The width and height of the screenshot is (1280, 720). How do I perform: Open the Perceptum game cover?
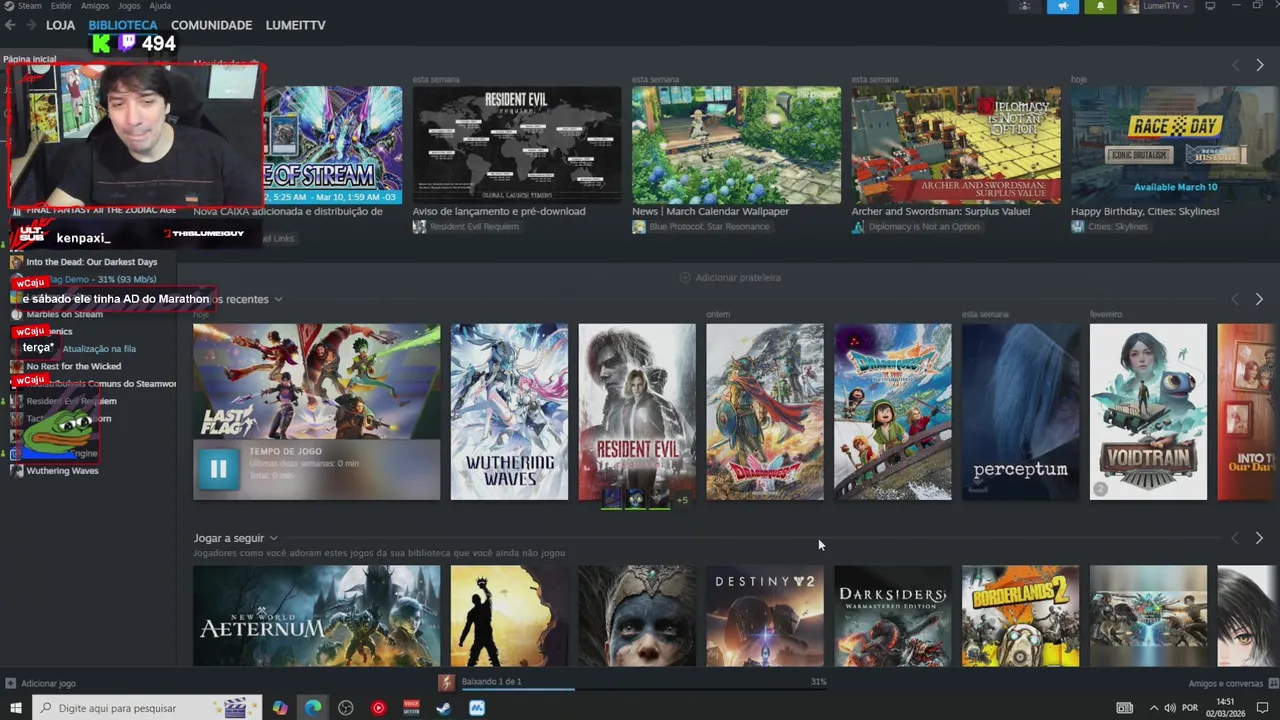(1020, 411)
